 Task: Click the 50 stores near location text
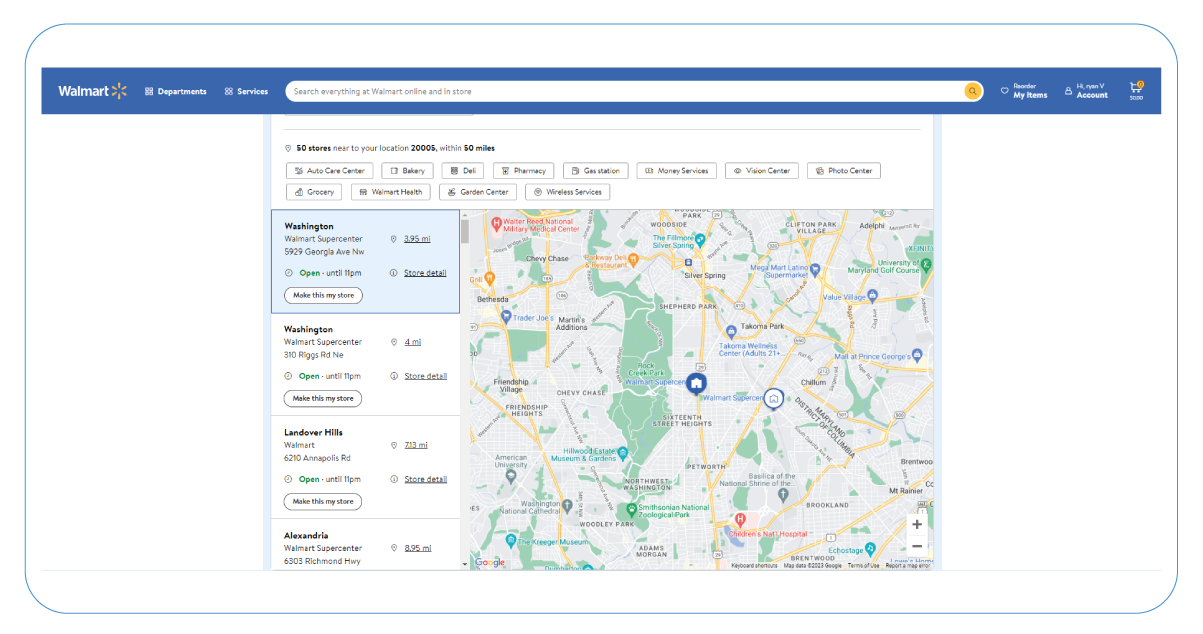pyautogui.click(x=395, y=148)
